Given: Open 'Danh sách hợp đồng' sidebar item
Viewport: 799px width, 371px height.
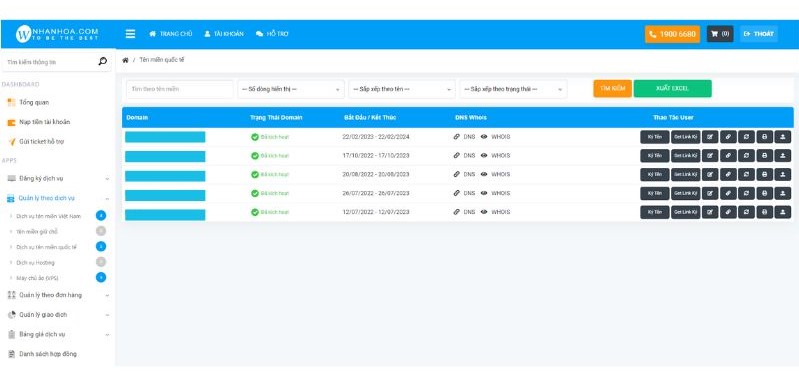Looking at the screenshot, I should pyautogui.click(x=42, y=354).
